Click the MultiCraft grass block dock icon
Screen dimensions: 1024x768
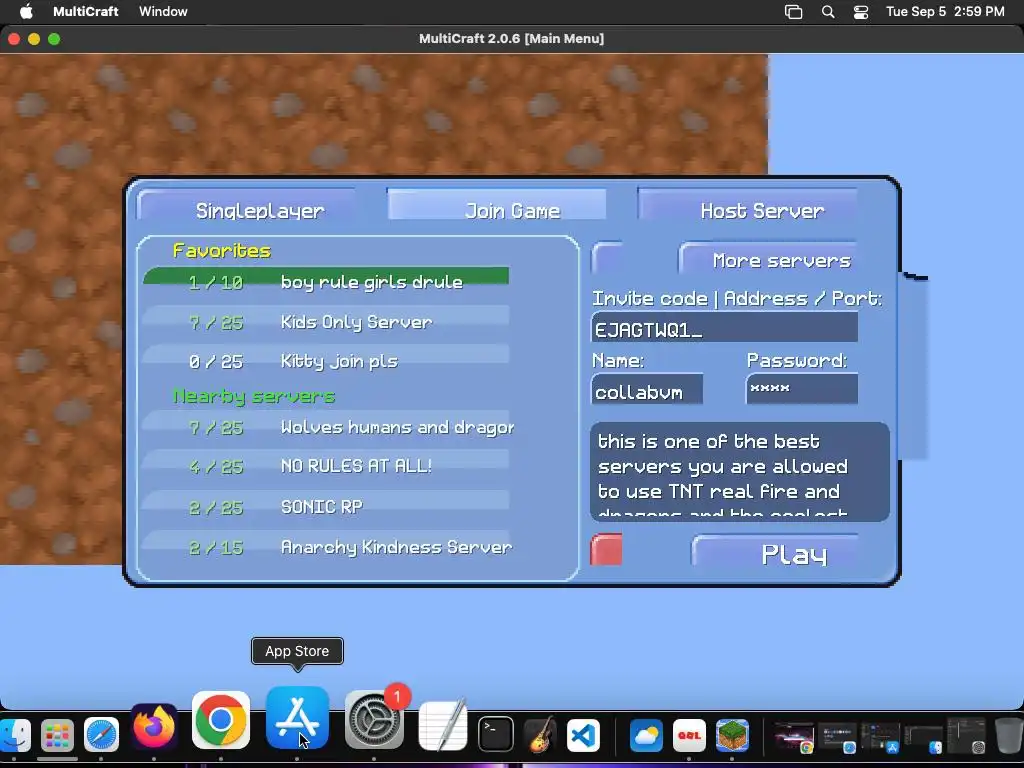(x=732, y=735)
